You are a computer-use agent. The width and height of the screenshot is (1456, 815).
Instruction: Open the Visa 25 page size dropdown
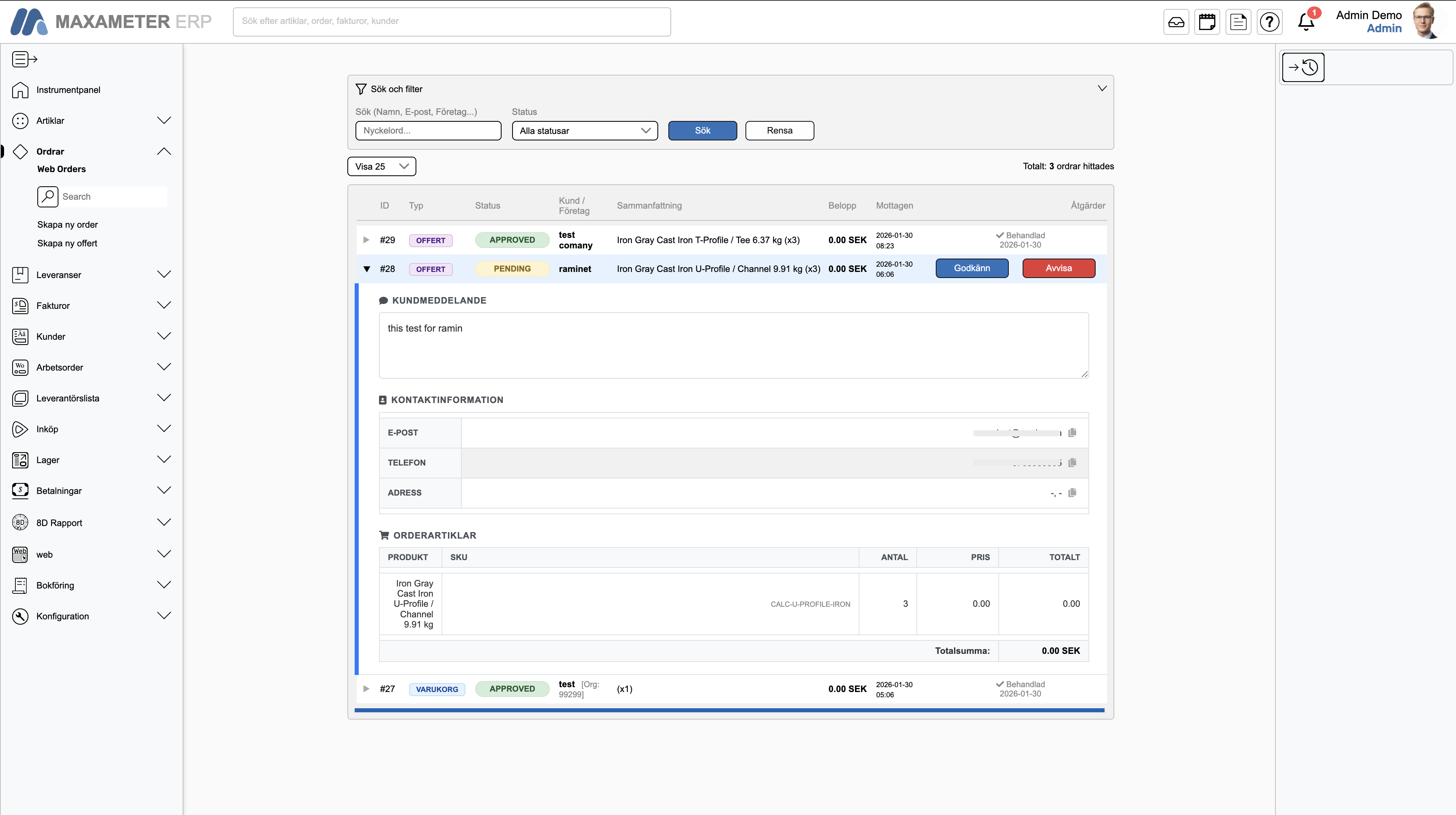[x=381, y=166]
